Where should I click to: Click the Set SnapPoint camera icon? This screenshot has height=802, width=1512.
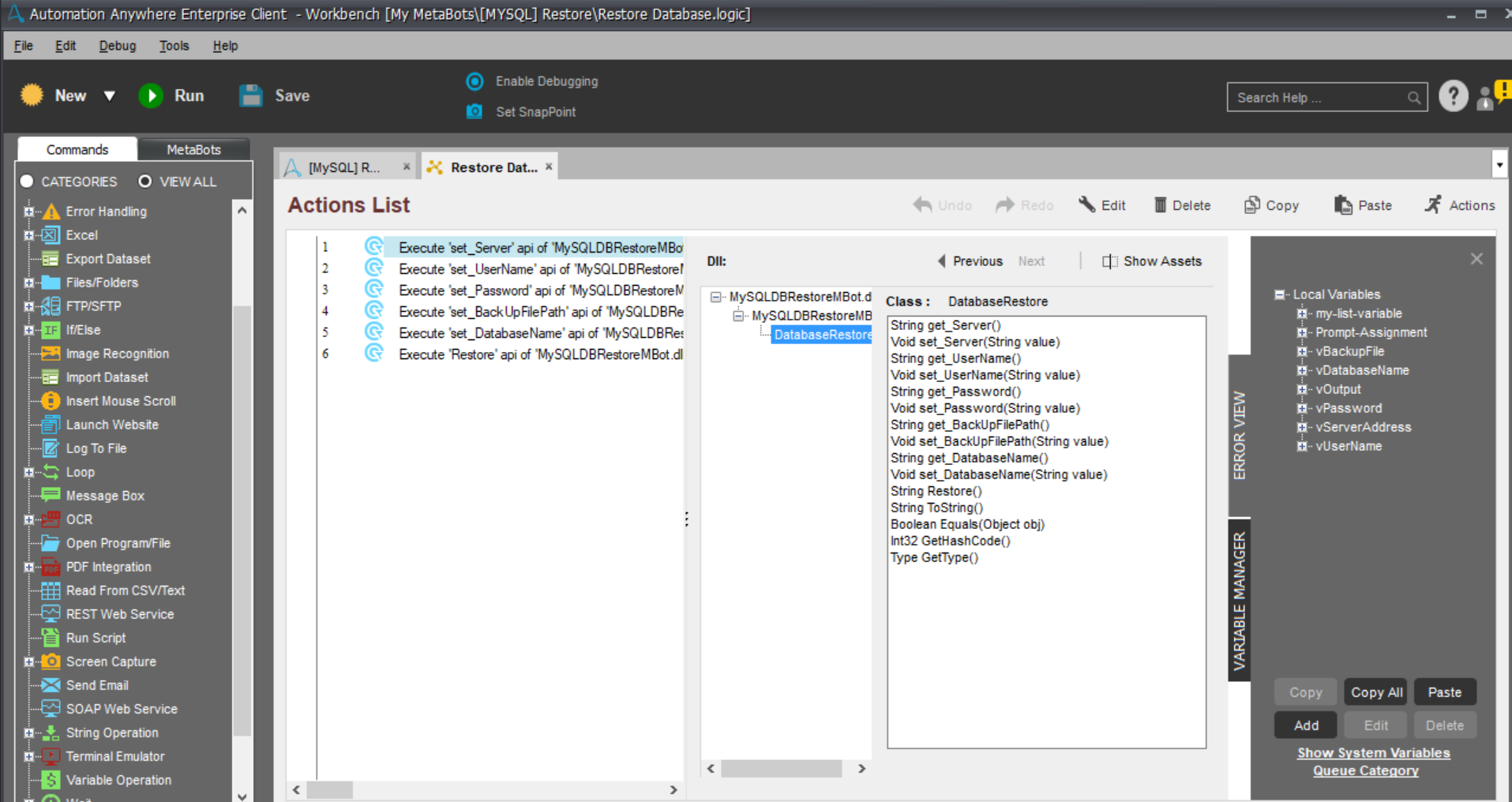pyautogui.click(x=475, y=111)
